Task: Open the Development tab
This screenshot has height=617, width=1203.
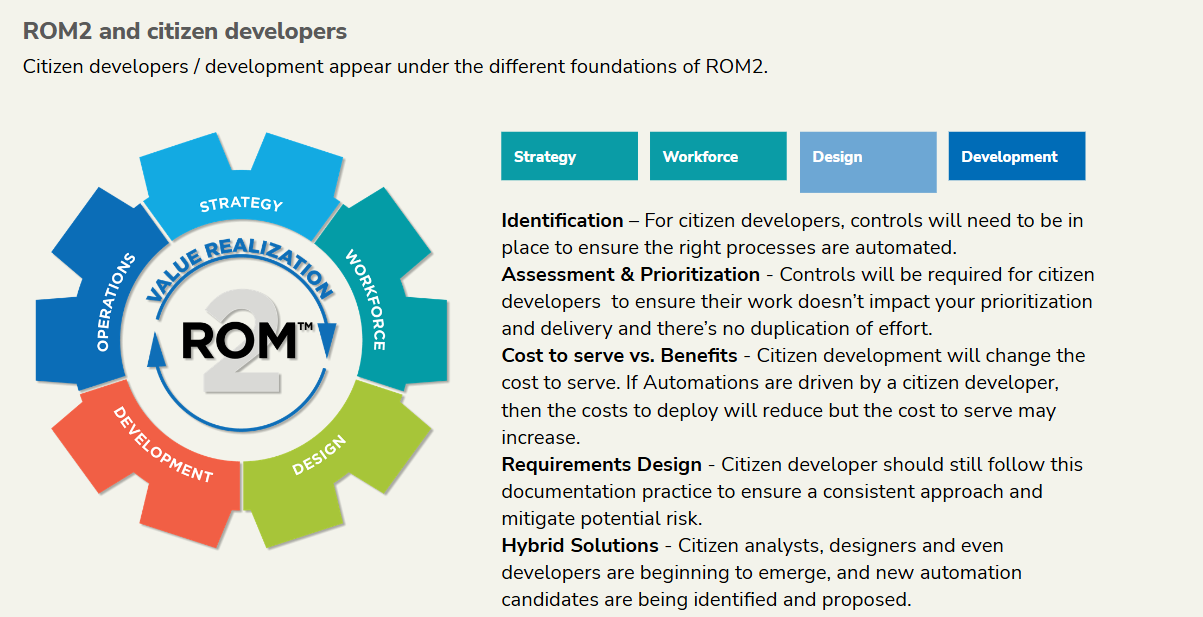Action: (x=1016, y=156)
